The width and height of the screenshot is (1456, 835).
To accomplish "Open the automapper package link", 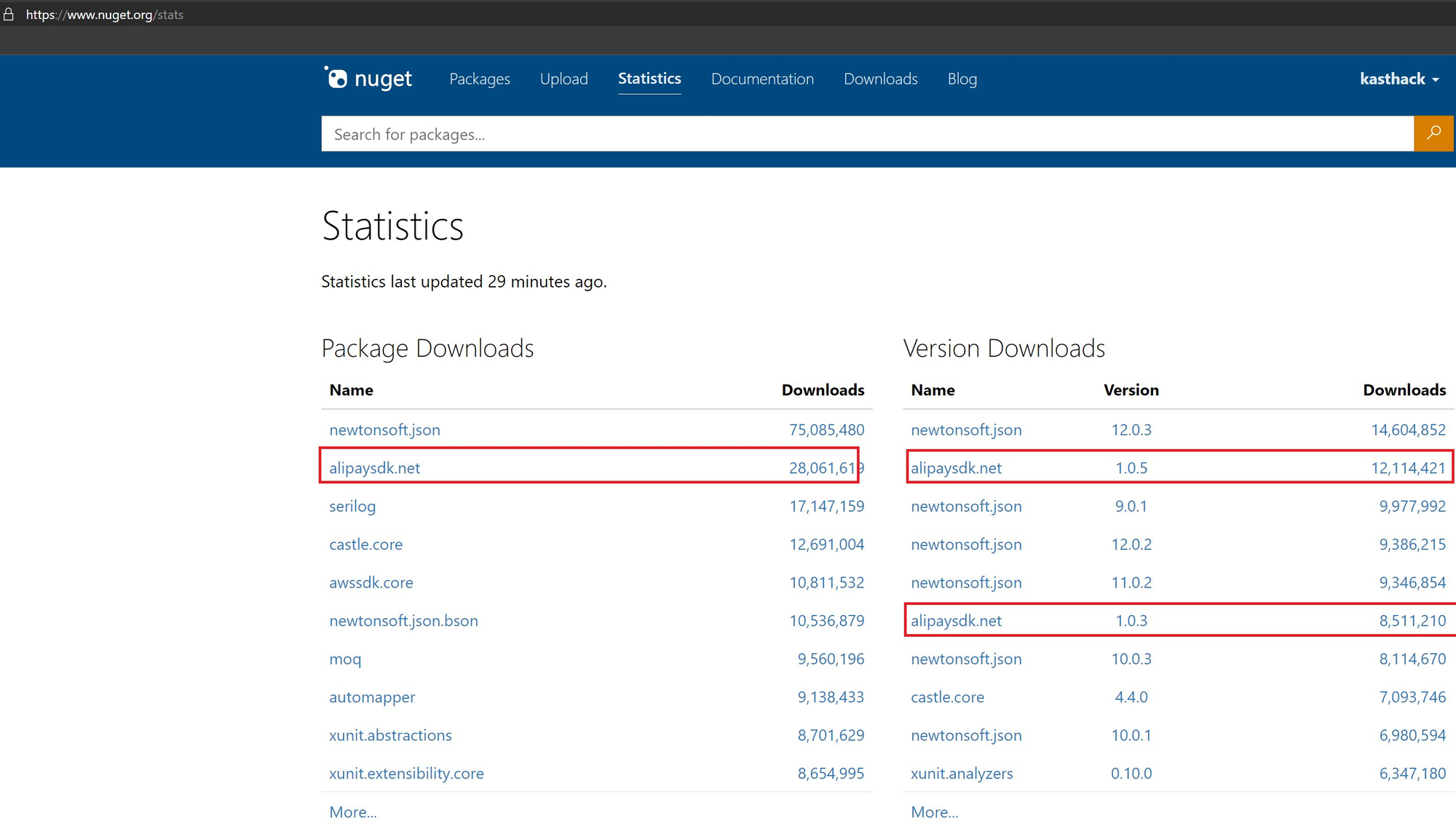I will 372,697.
